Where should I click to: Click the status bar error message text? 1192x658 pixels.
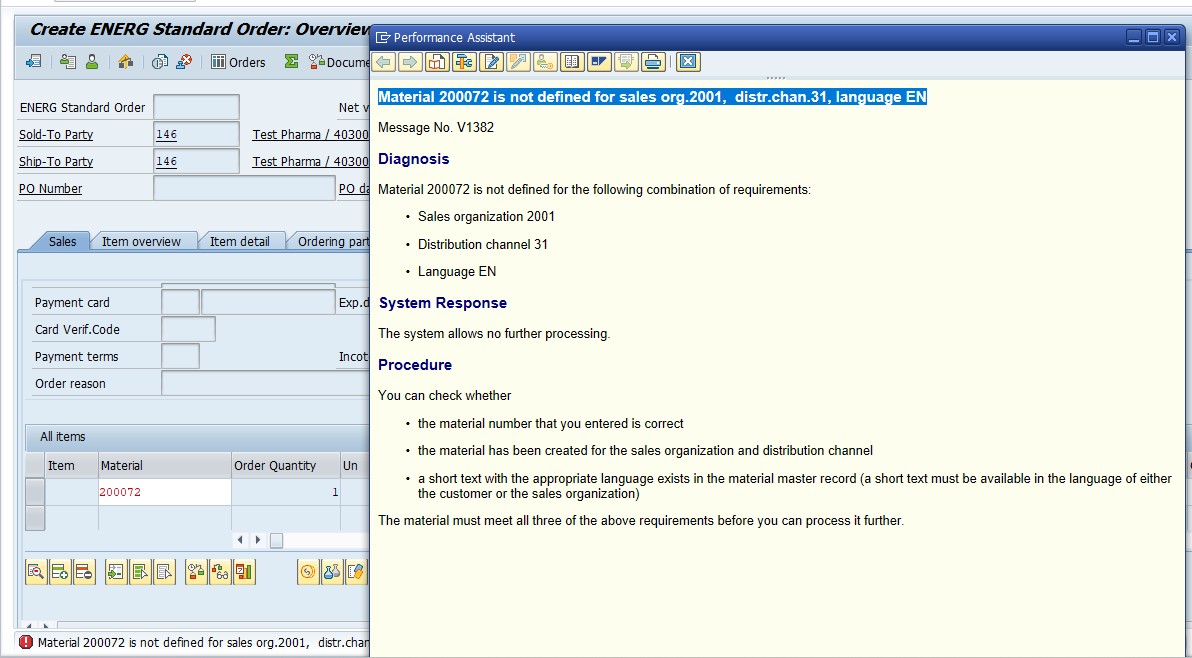(x=203, y=643)
